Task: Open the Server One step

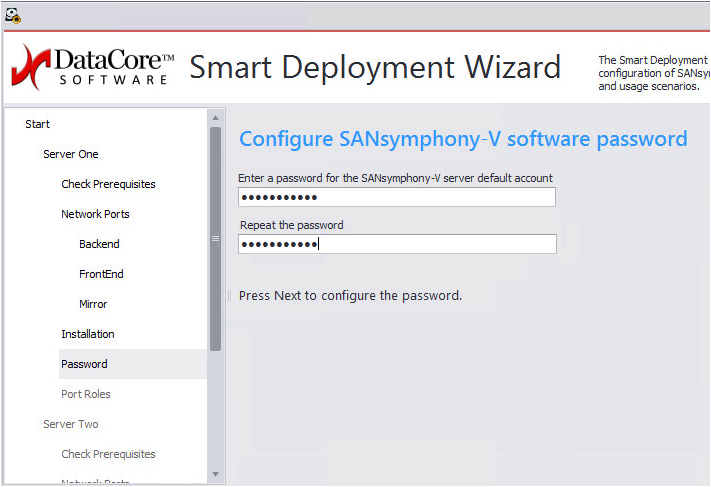Action: [x=71, y=154]
